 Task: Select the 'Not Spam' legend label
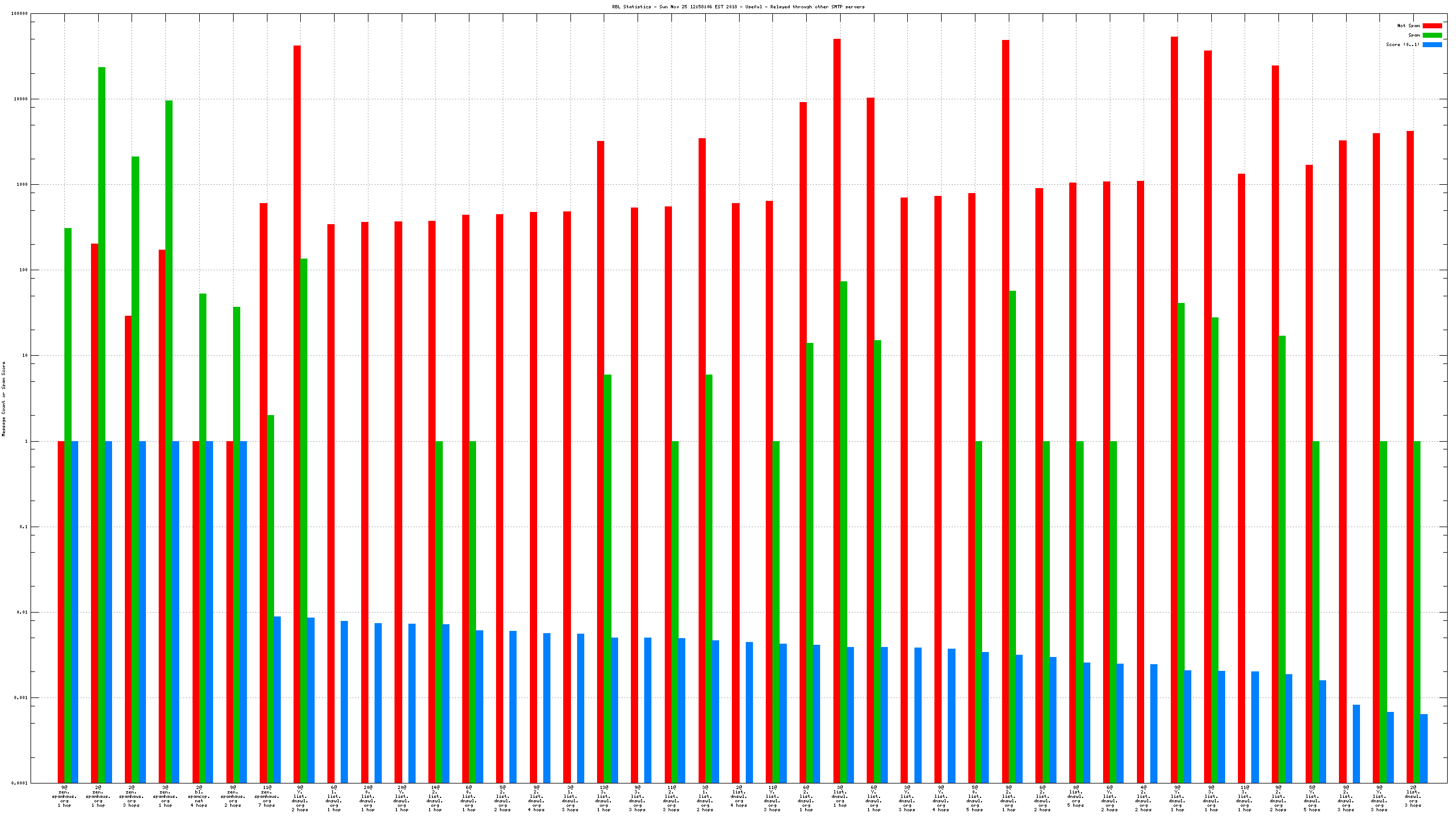(1408, 26)
